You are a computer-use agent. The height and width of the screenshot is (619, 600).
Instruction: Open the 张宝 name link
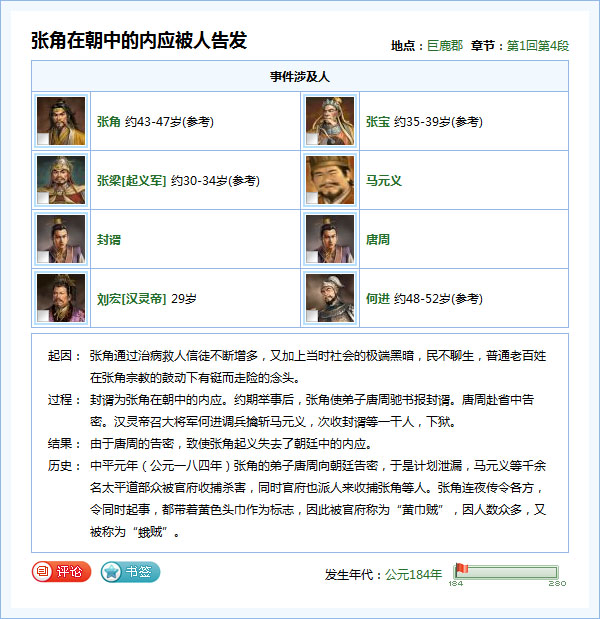pyautogui.click(x=378, y=122)
